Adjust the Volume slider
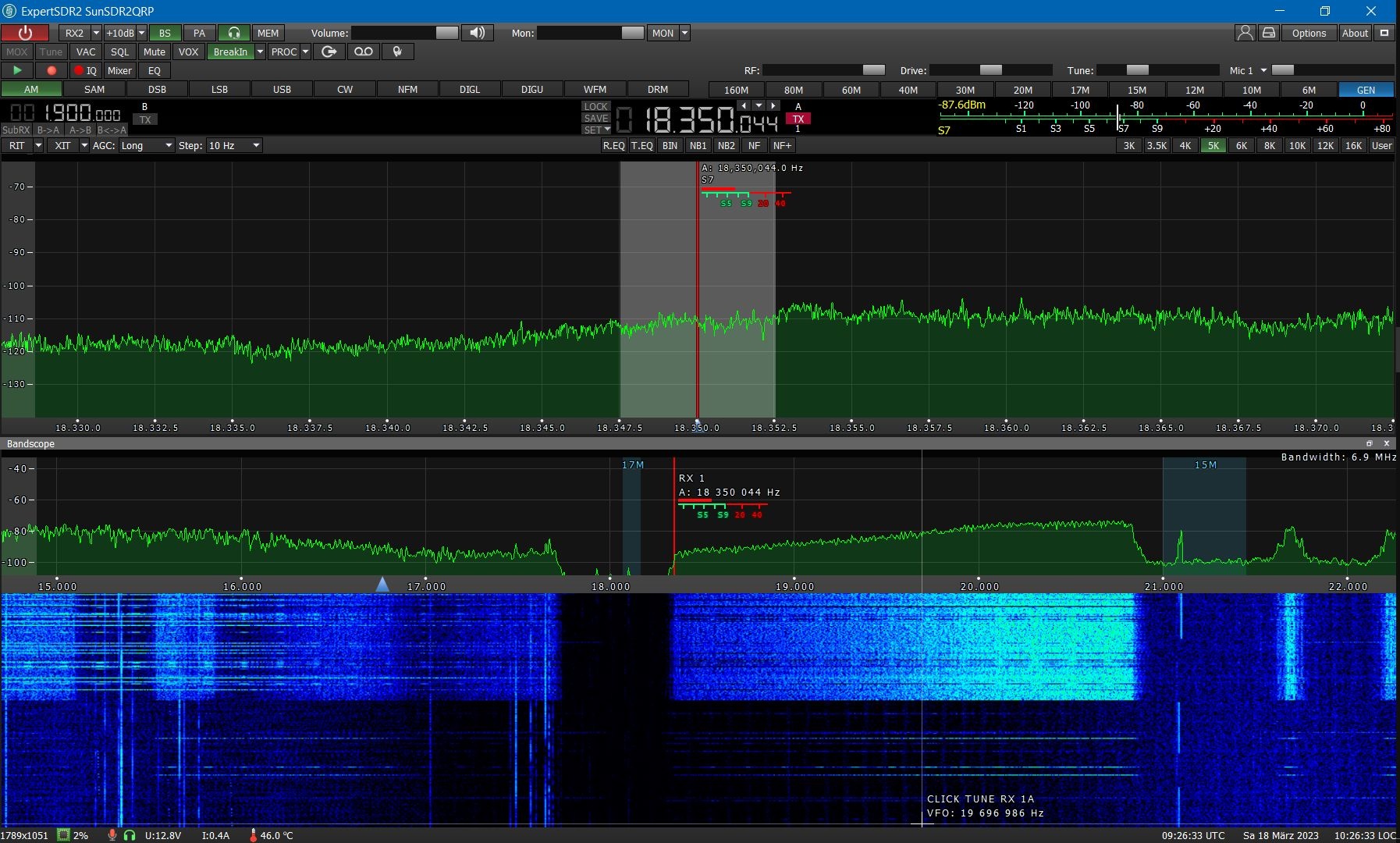 coord(405,33)
